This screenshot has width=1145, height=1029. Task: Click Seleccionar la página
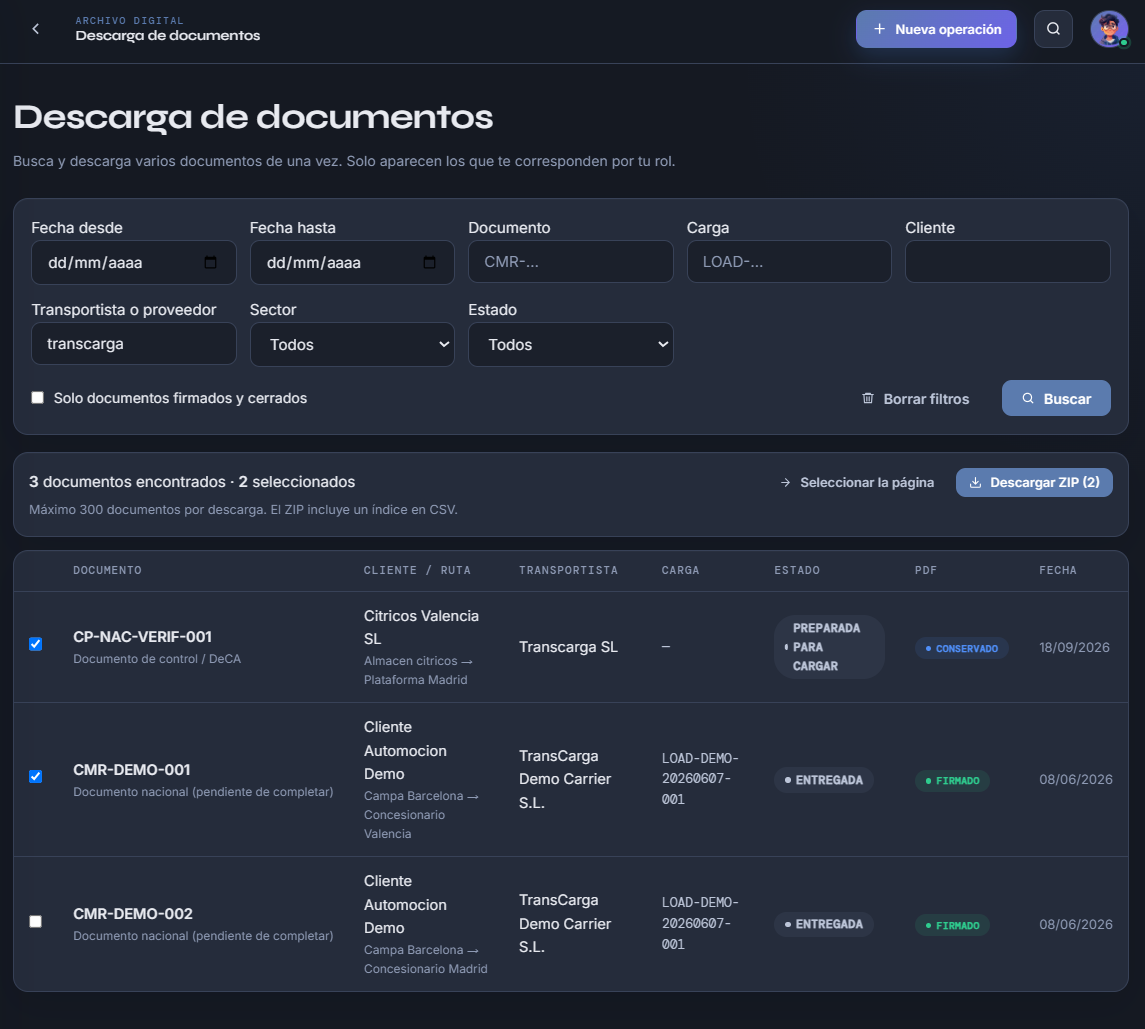pos(857,483)
